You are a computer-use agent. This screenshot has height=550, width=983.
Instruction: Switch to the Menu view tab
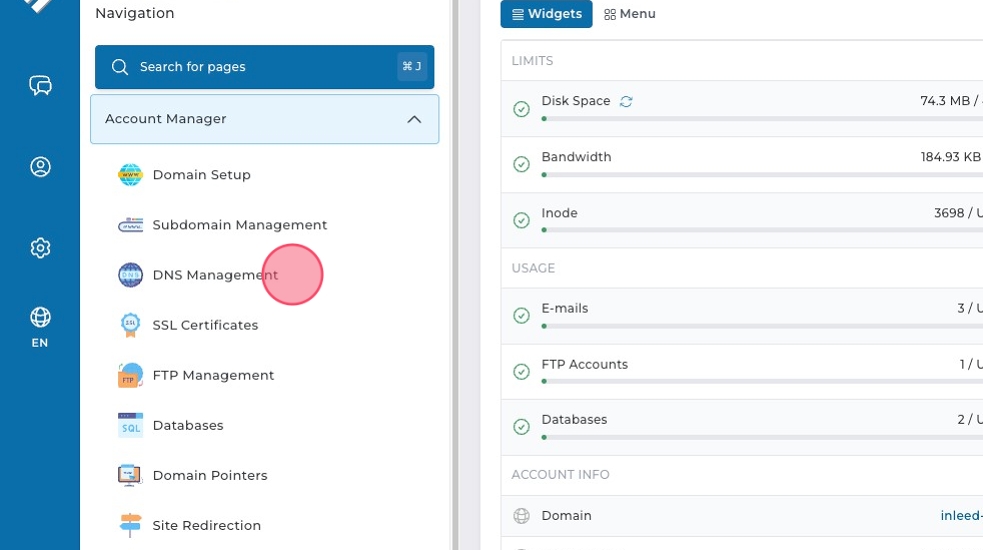coord(629,14)
